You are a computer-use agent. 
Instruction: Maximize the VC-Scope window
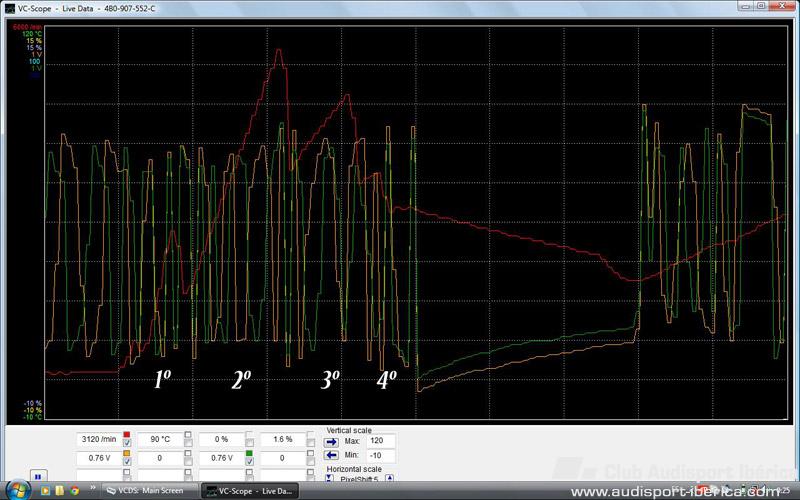(761, 6)
